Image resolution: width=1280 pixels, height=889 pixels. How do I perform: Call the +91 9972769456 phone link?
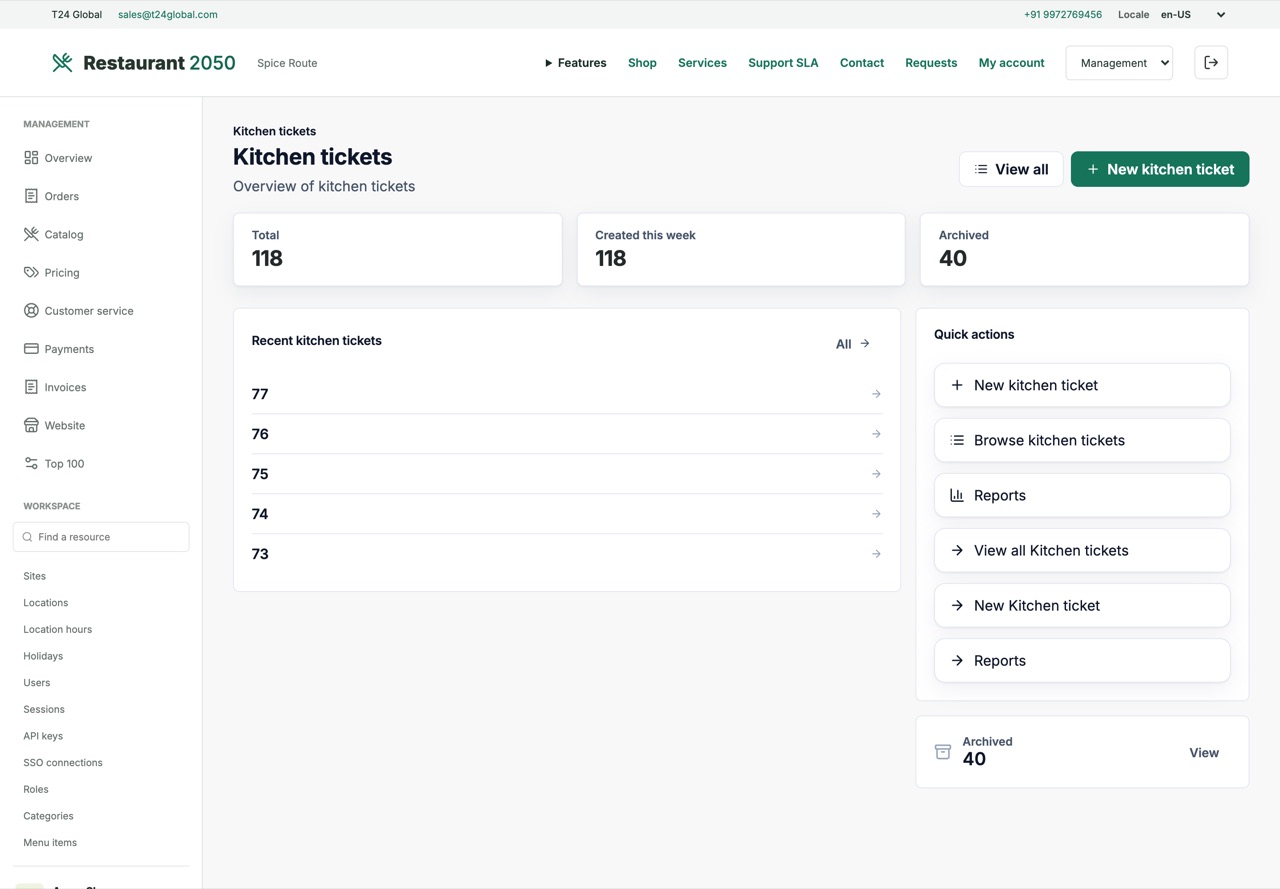(x=1063, y=15)
